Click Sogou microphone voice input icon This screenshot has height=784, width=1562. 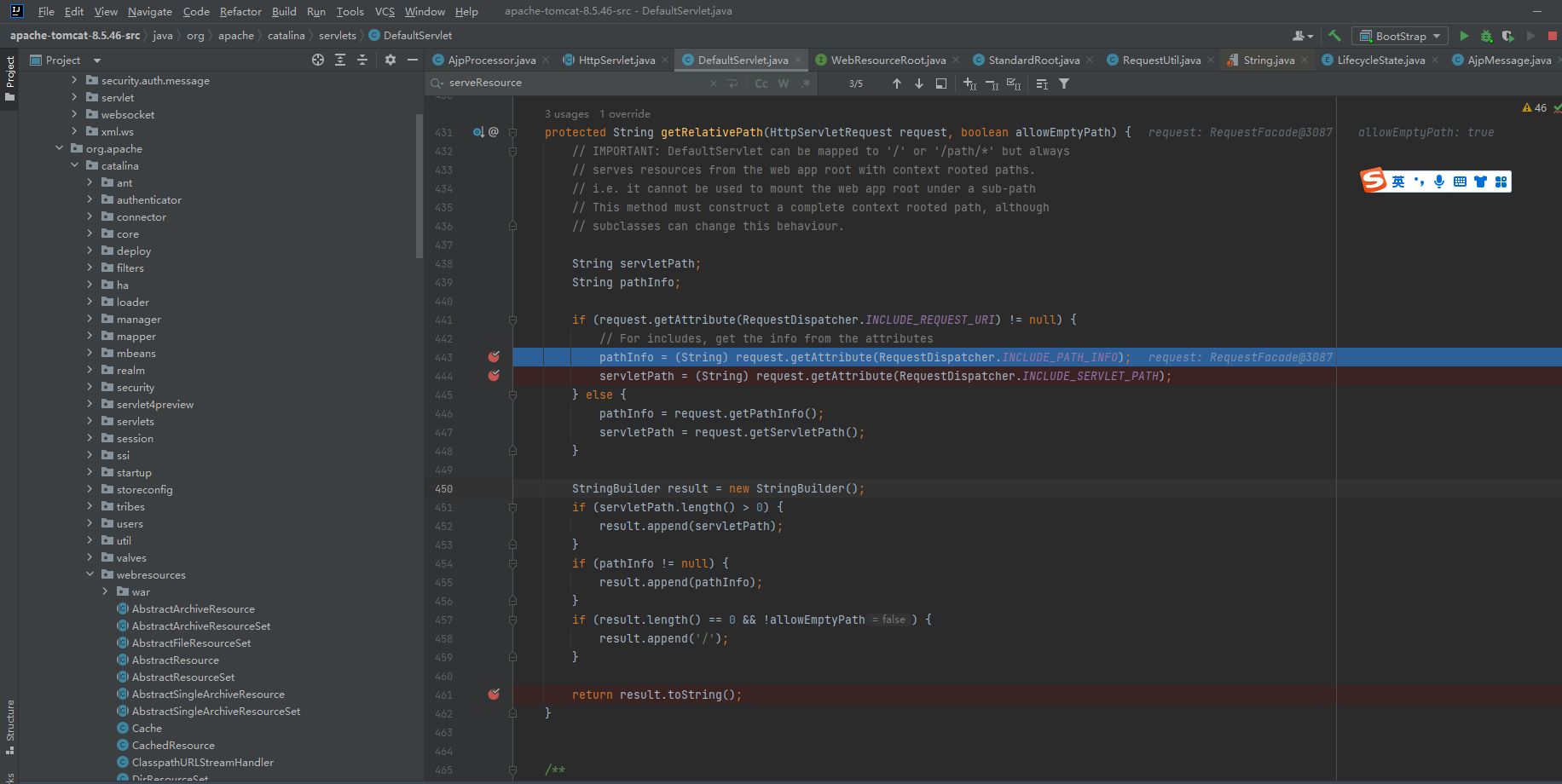[x=1439, y=182]
